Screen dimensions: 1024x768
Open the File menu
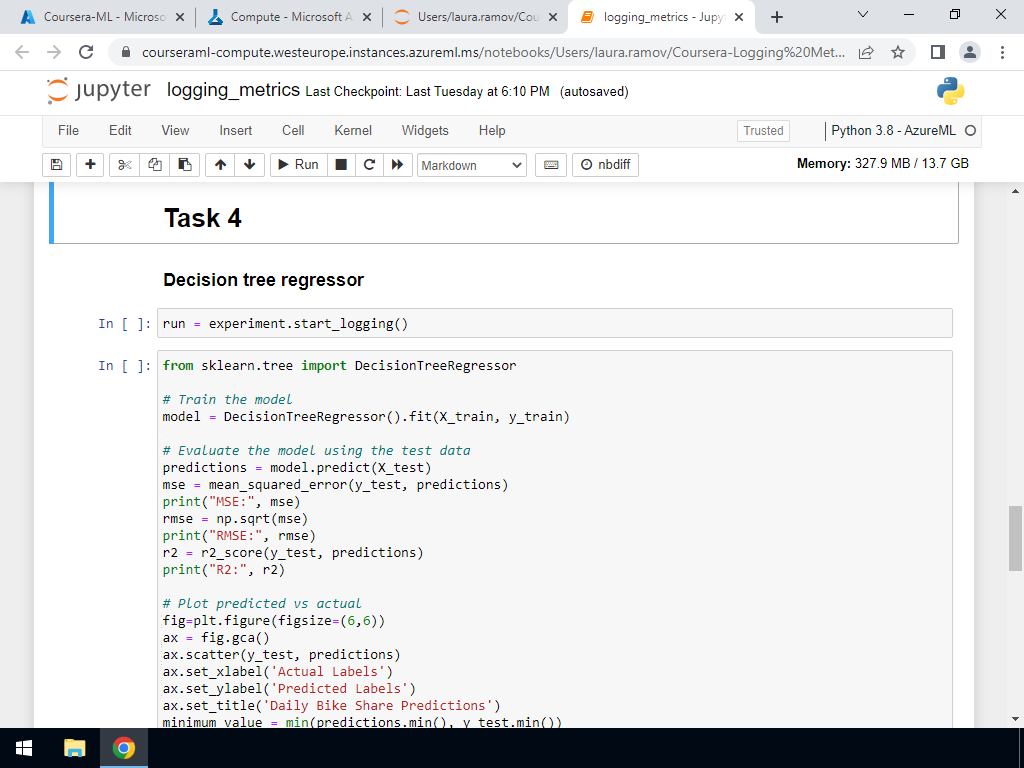pos(69,131)
